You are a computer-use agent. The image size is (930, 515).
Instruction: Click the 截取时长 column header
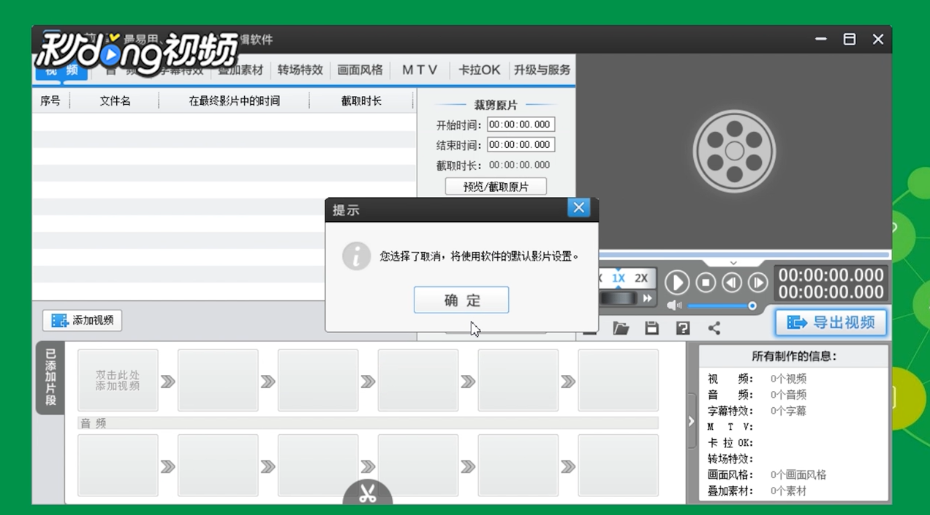[361, 101]
